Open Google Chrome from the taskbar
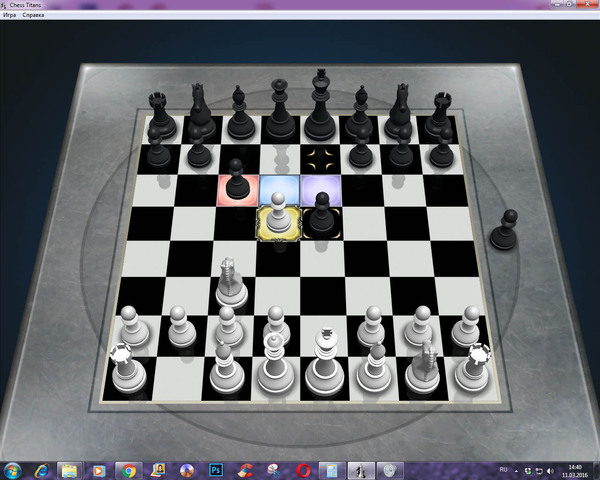This screenshot has height=480, width=600. click(129, 470)
